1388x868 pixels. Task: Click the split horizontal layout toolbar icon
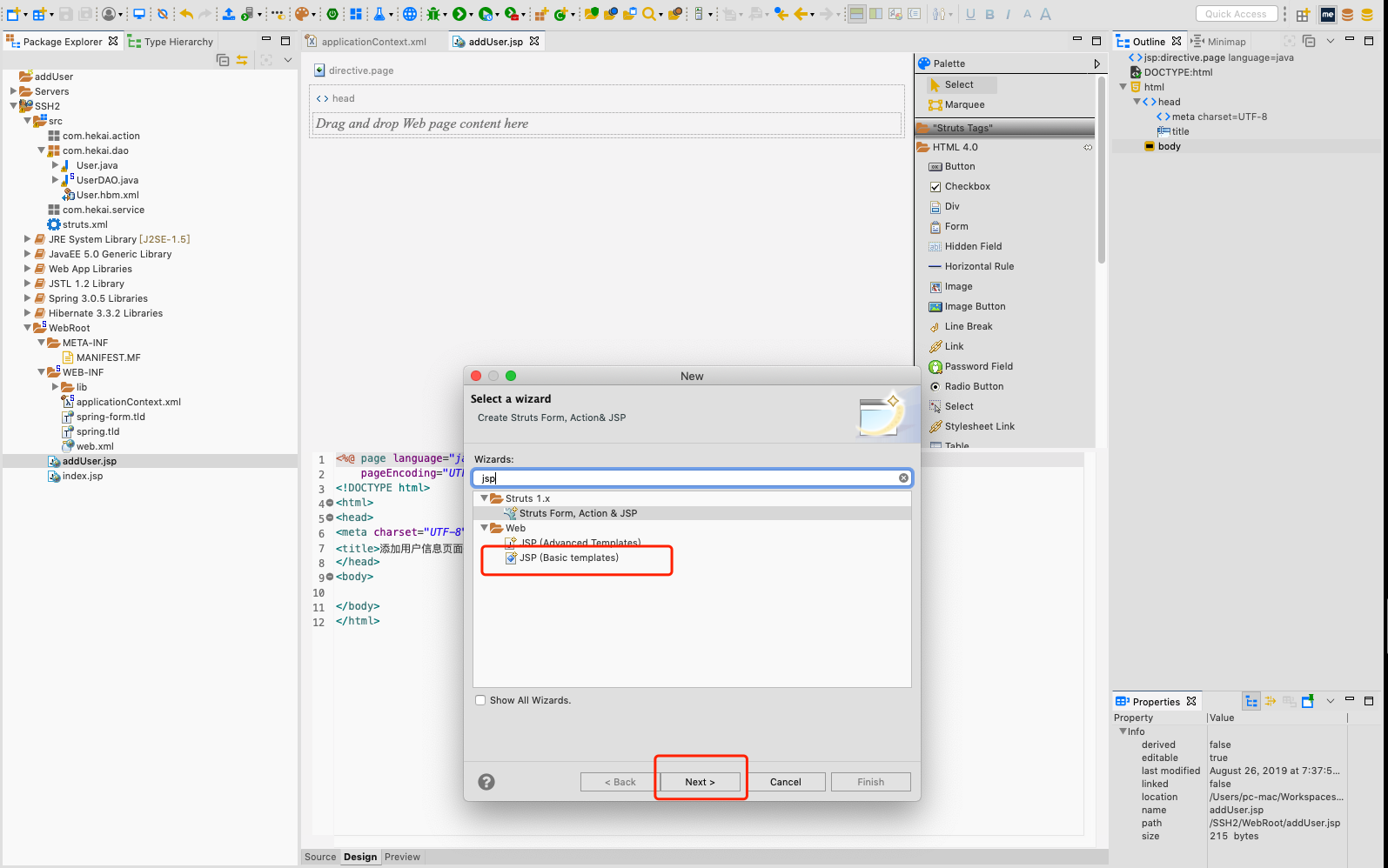coord(856,14)
